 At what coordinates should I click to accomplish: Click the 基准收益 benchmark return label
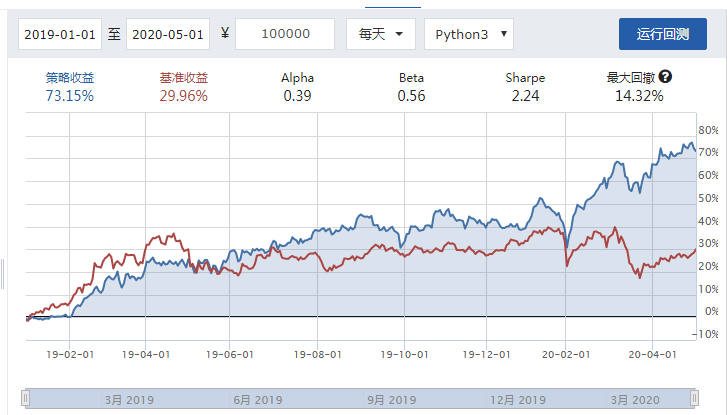coord(184,77)
